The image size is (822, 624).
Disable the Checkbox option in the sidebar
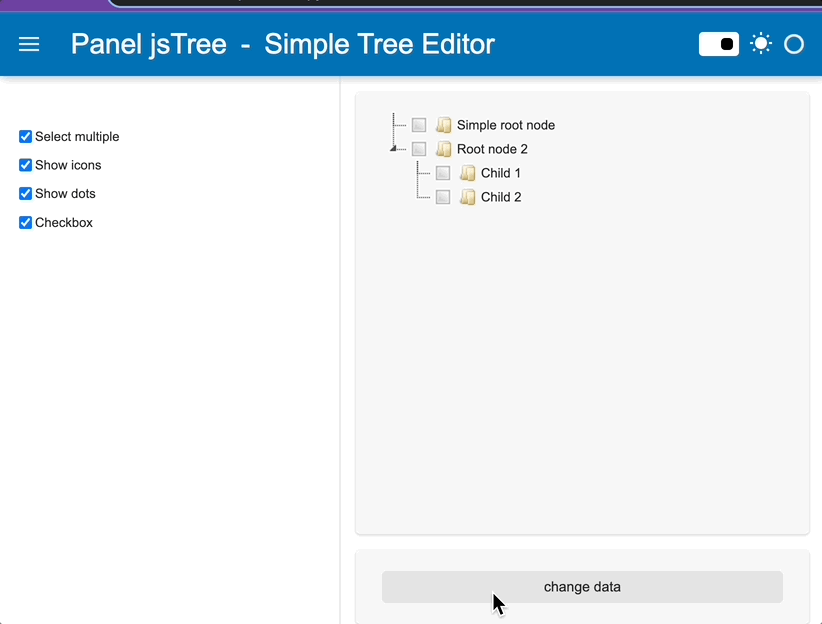[24, 222]
